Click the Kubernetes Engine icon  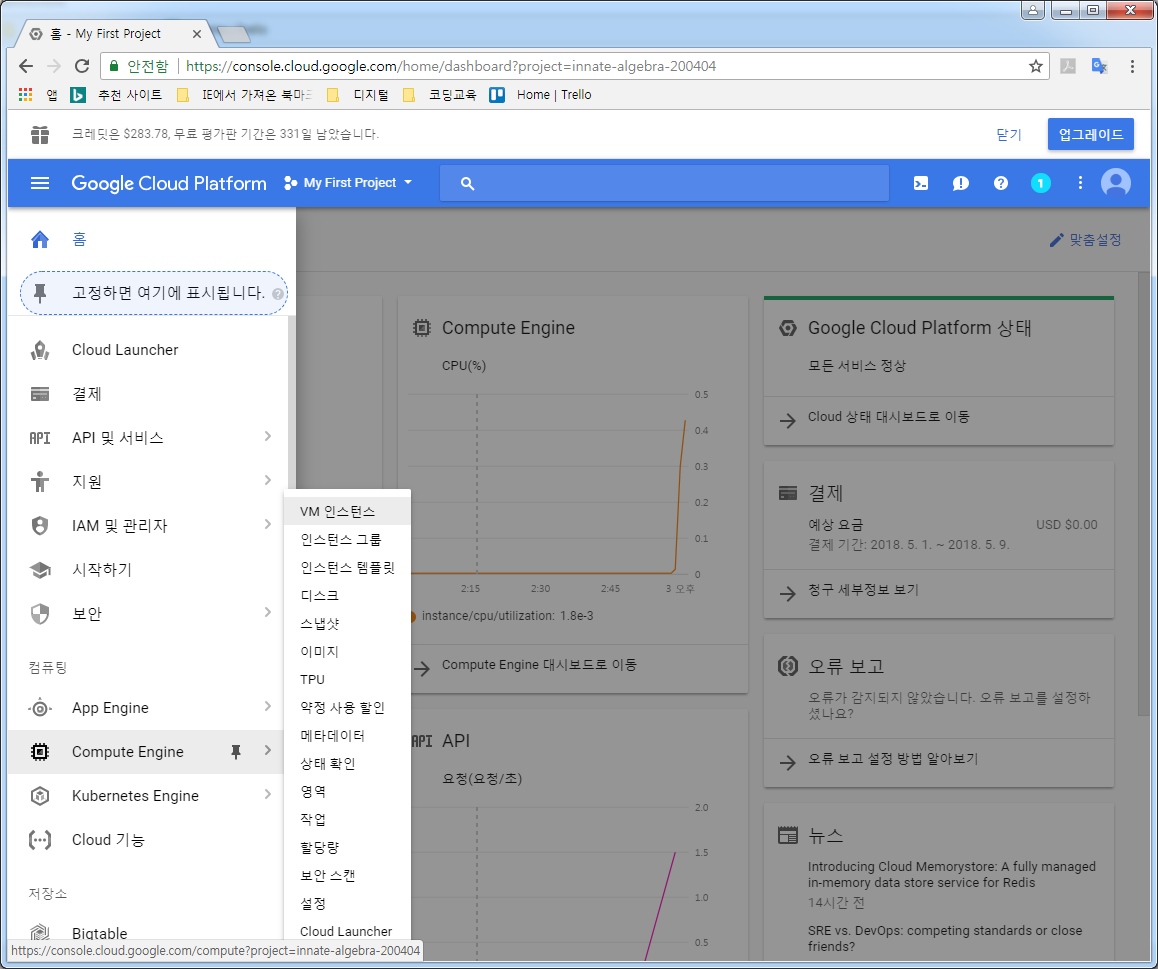pos(40,795)
